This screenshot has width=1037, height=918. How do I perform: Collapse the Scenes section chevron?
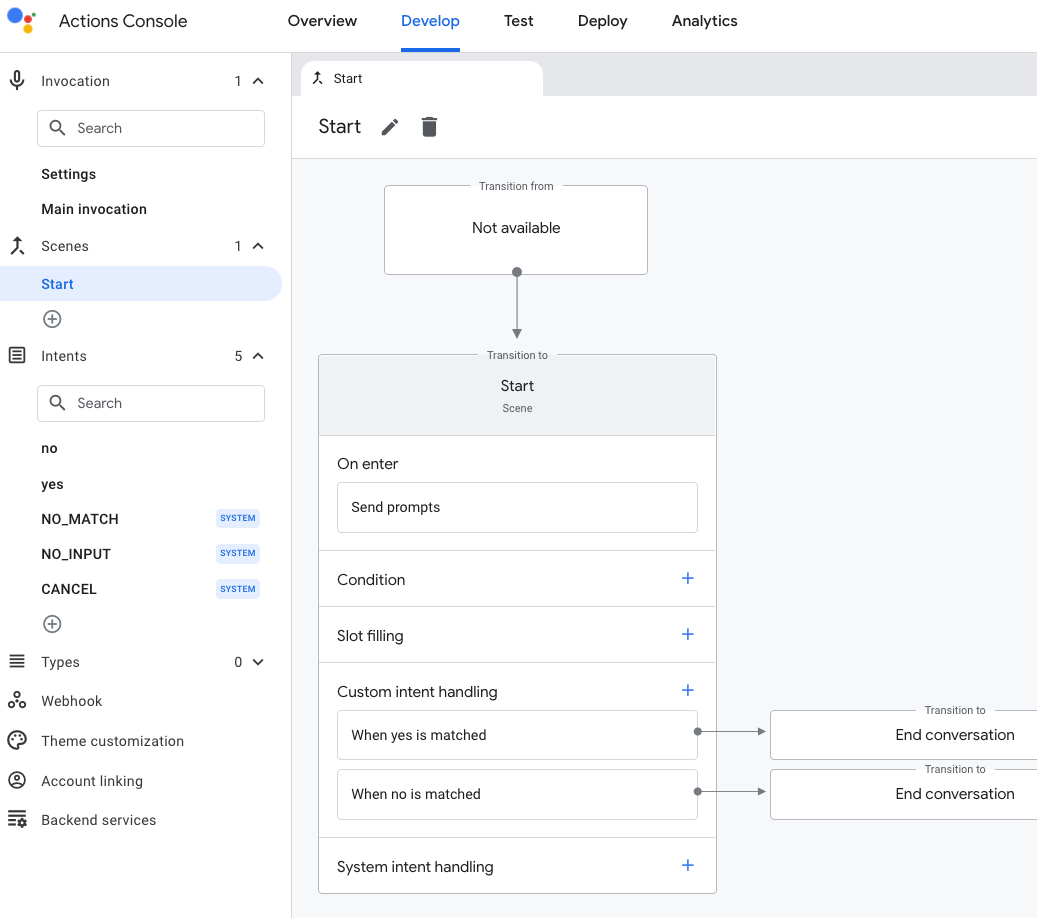click(x=258, y=246)
